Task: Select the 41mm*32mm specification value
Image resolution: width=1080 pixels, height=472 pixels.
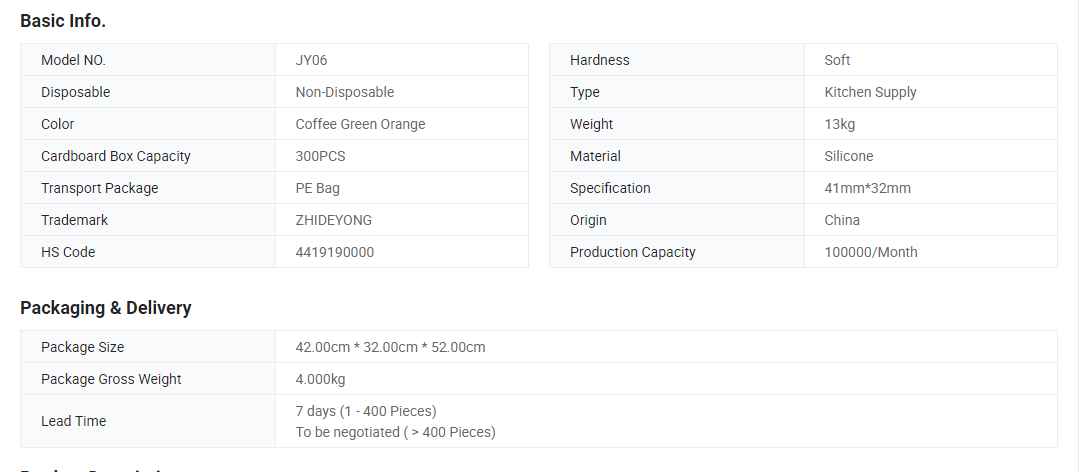Action: [867, 188]
